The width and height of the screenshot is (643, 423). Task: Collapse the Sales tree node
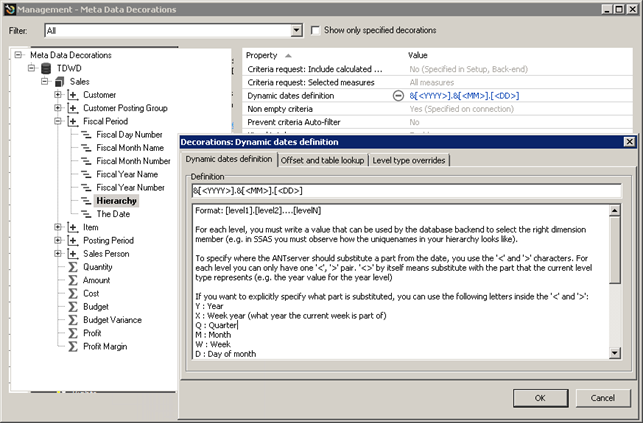(45, 82)
